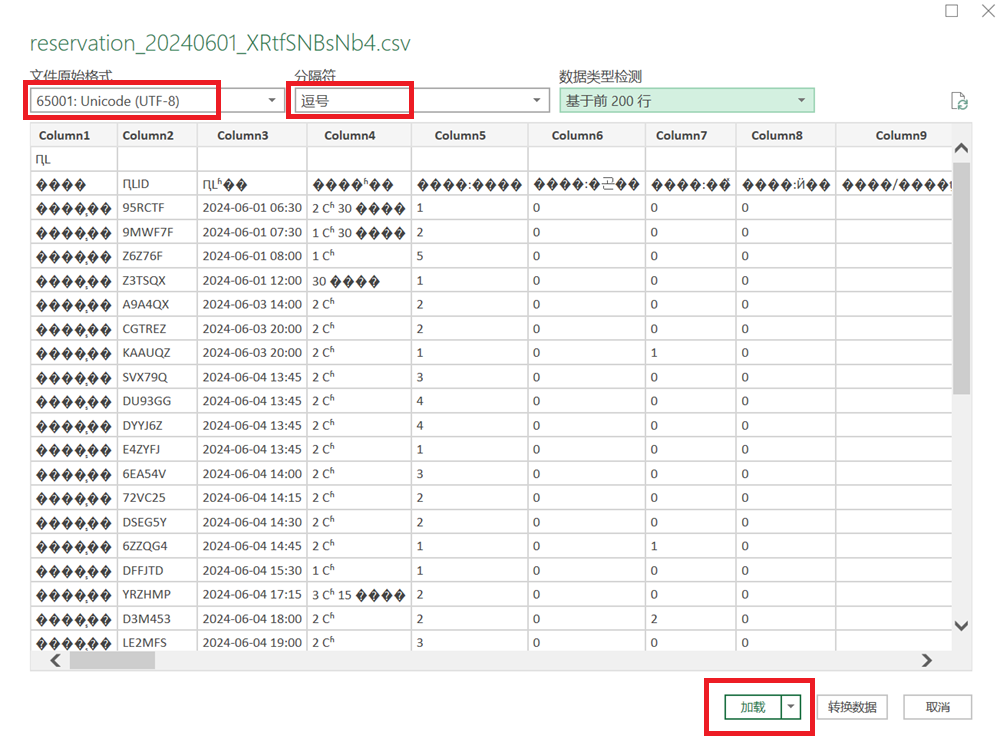Image resolution: width=1000 pixels, height=742 pixels.
Task: Click the cell with ID 95RCTF
Action: pos(157,208)
